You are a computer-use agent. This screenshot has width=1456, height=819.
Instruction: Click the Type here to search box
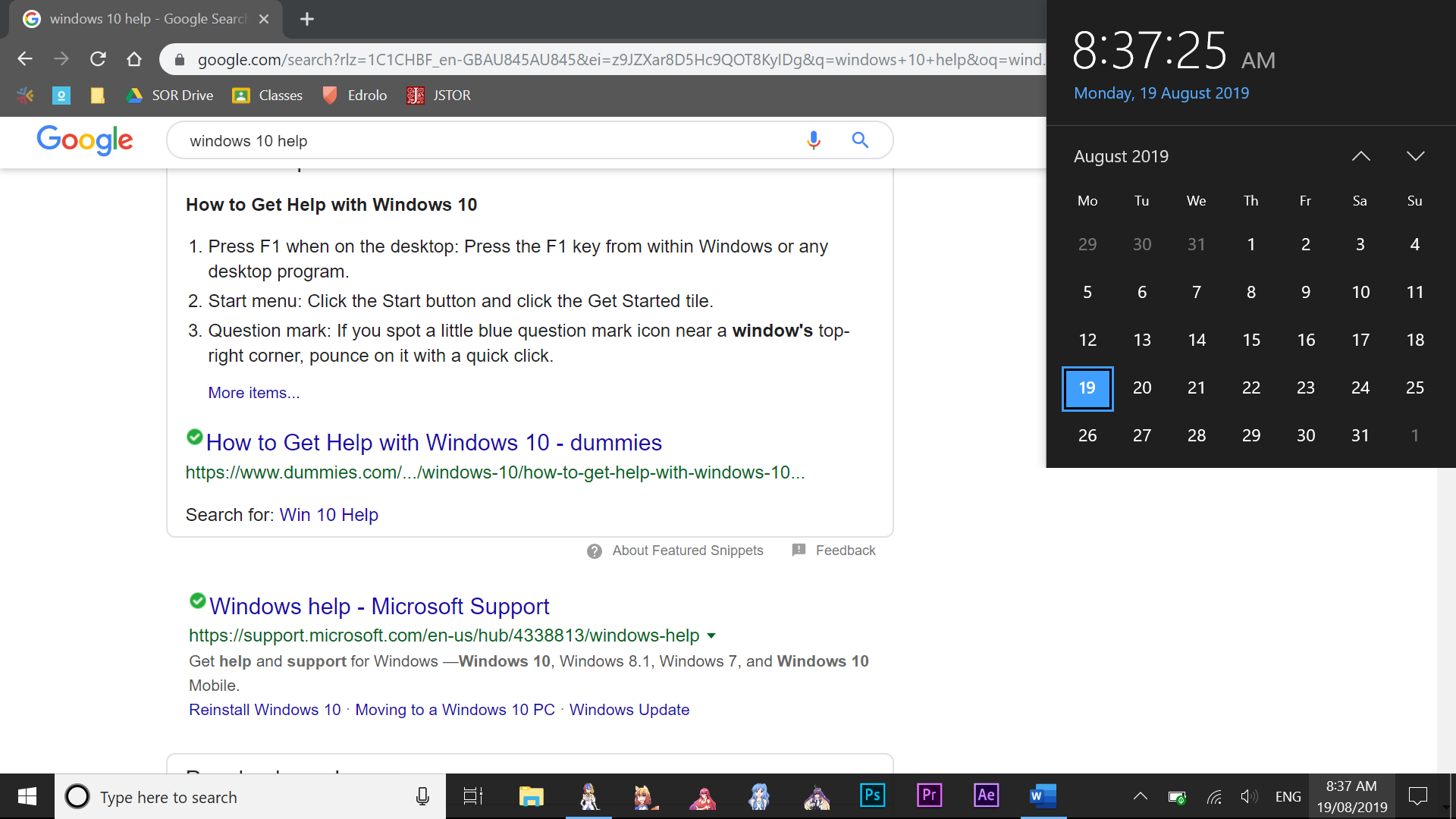(250, 796)
